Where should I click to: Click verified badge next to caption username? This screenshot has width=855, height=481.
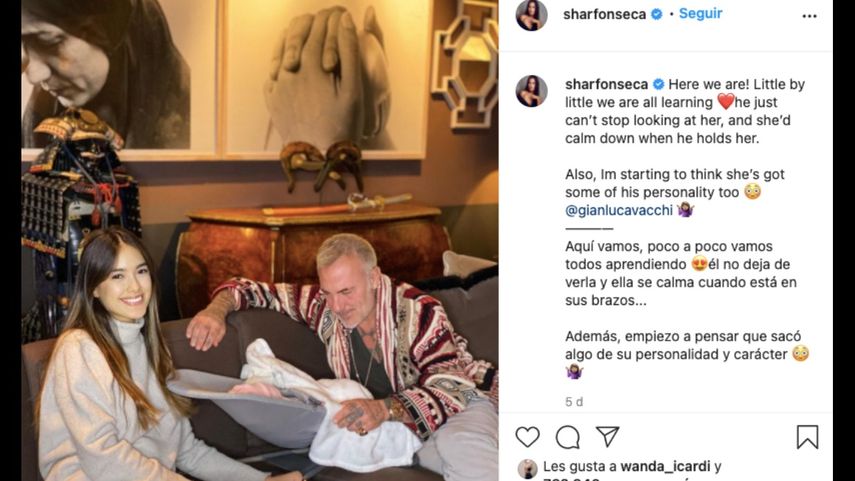click(658, 85)
